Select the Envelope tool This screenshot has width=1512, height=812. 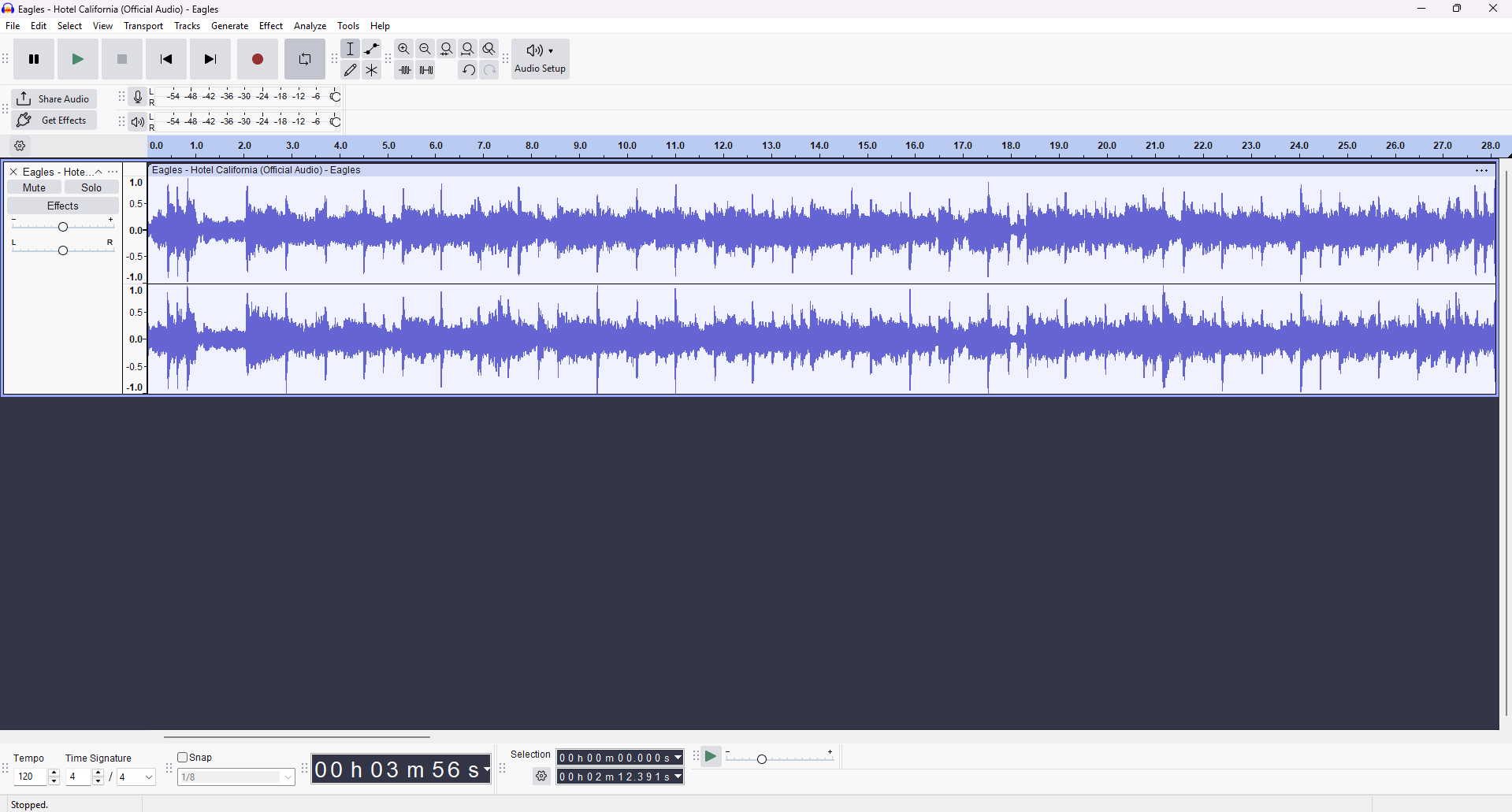point(372,49)
